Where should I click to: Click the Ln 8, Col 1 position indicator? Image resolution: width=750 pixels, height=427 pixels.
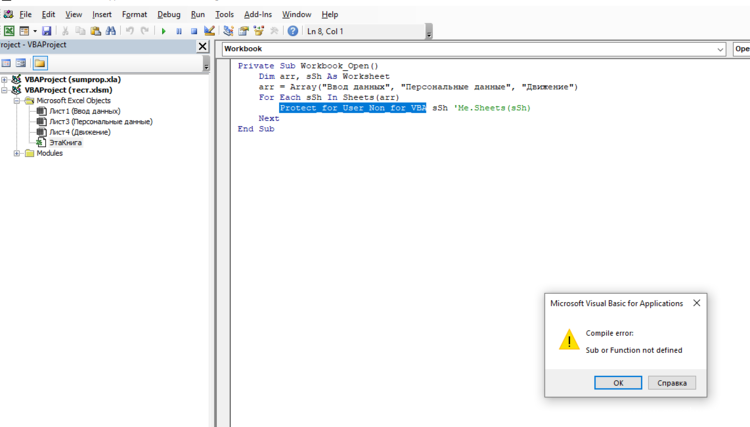(x=325, y=31)
